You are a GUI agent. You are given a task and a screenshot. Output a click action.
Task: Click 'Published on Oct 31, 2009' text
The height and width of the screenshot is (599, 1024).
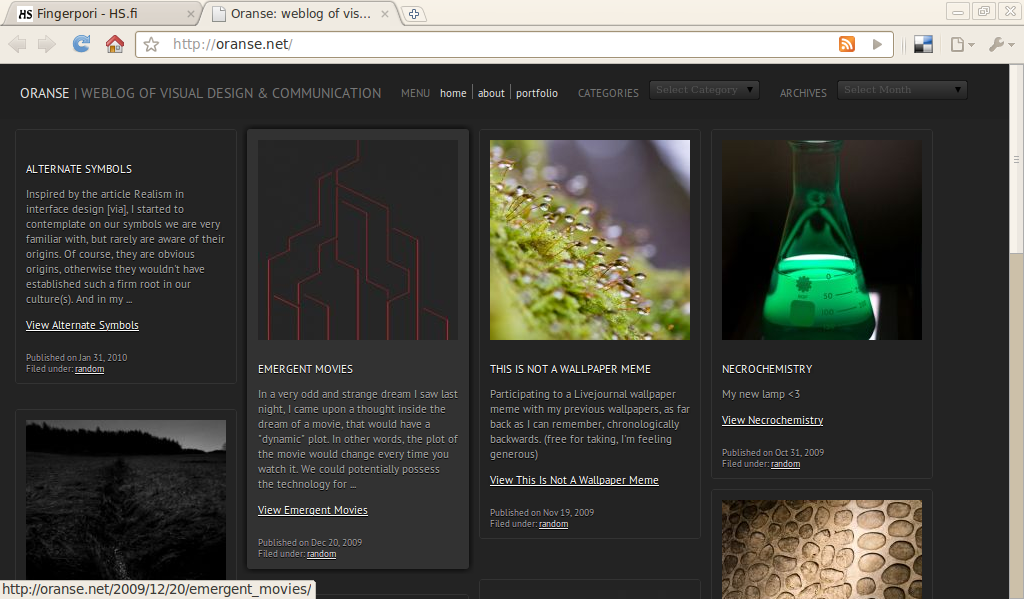[773, 452]
